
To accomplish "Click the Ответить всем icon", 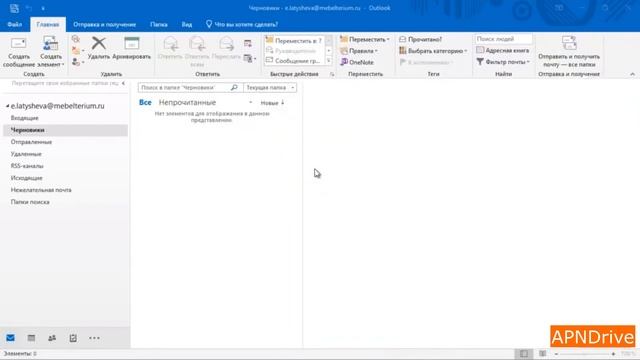I will click(197, 44).
